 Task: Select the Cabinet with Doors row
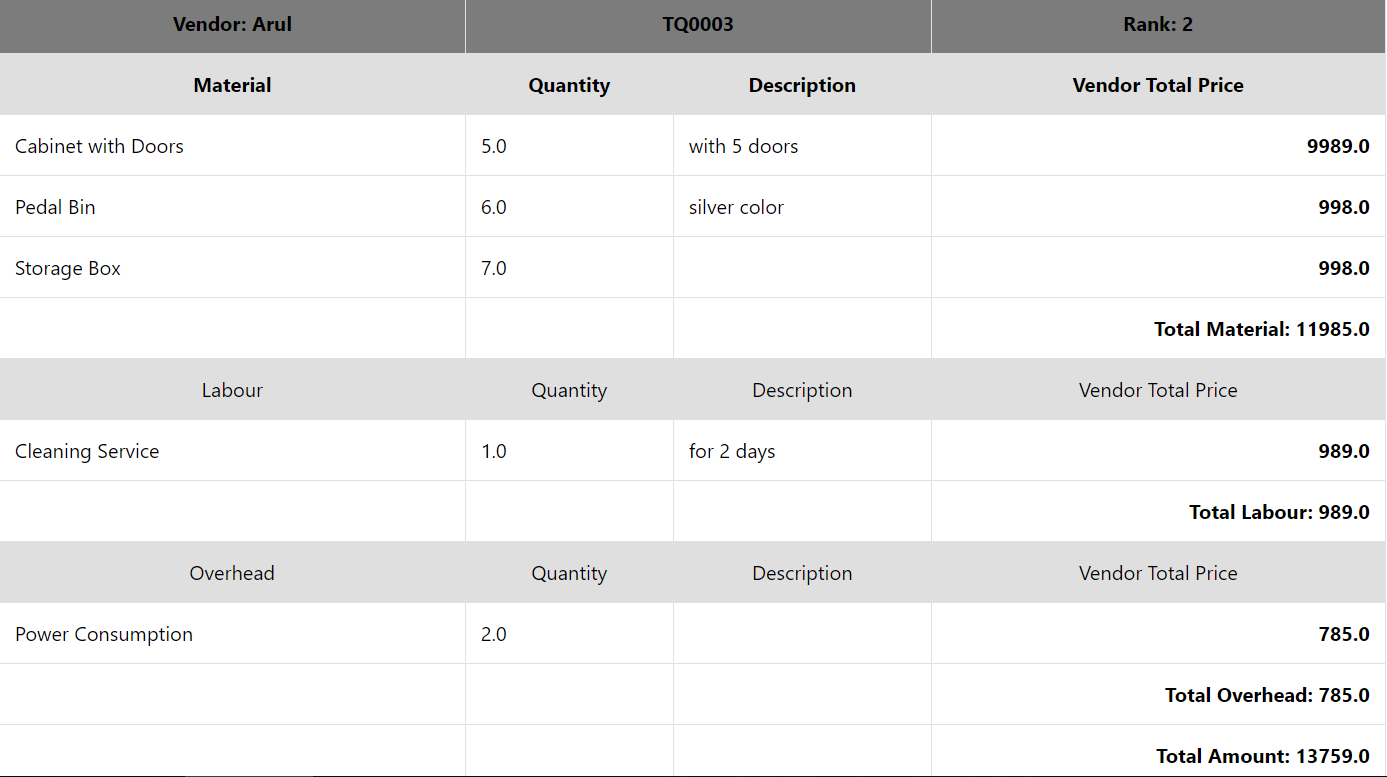[99, 147]
